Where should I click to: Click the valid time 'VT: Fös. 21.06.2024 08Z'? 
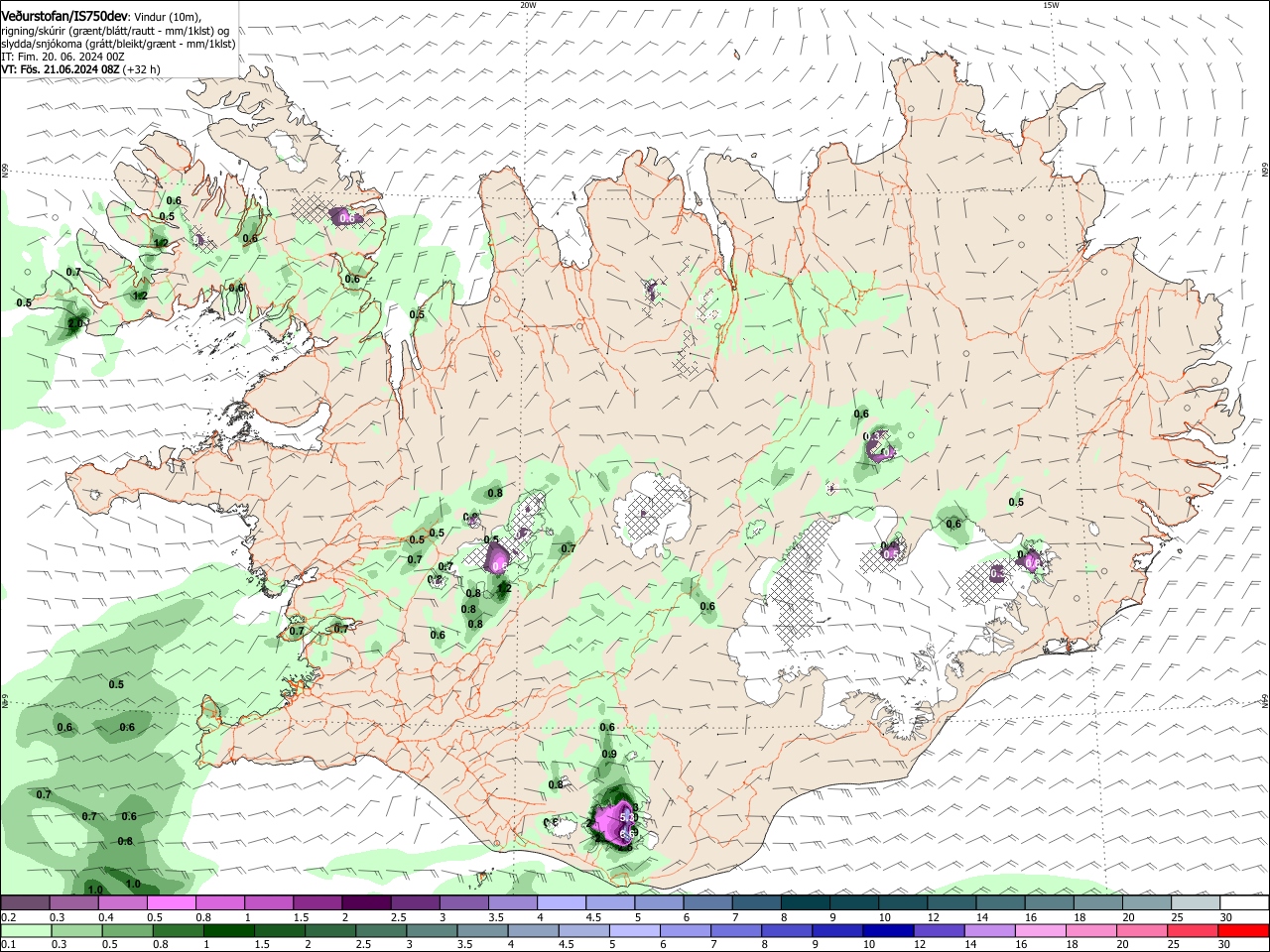(x=61, y=69)
